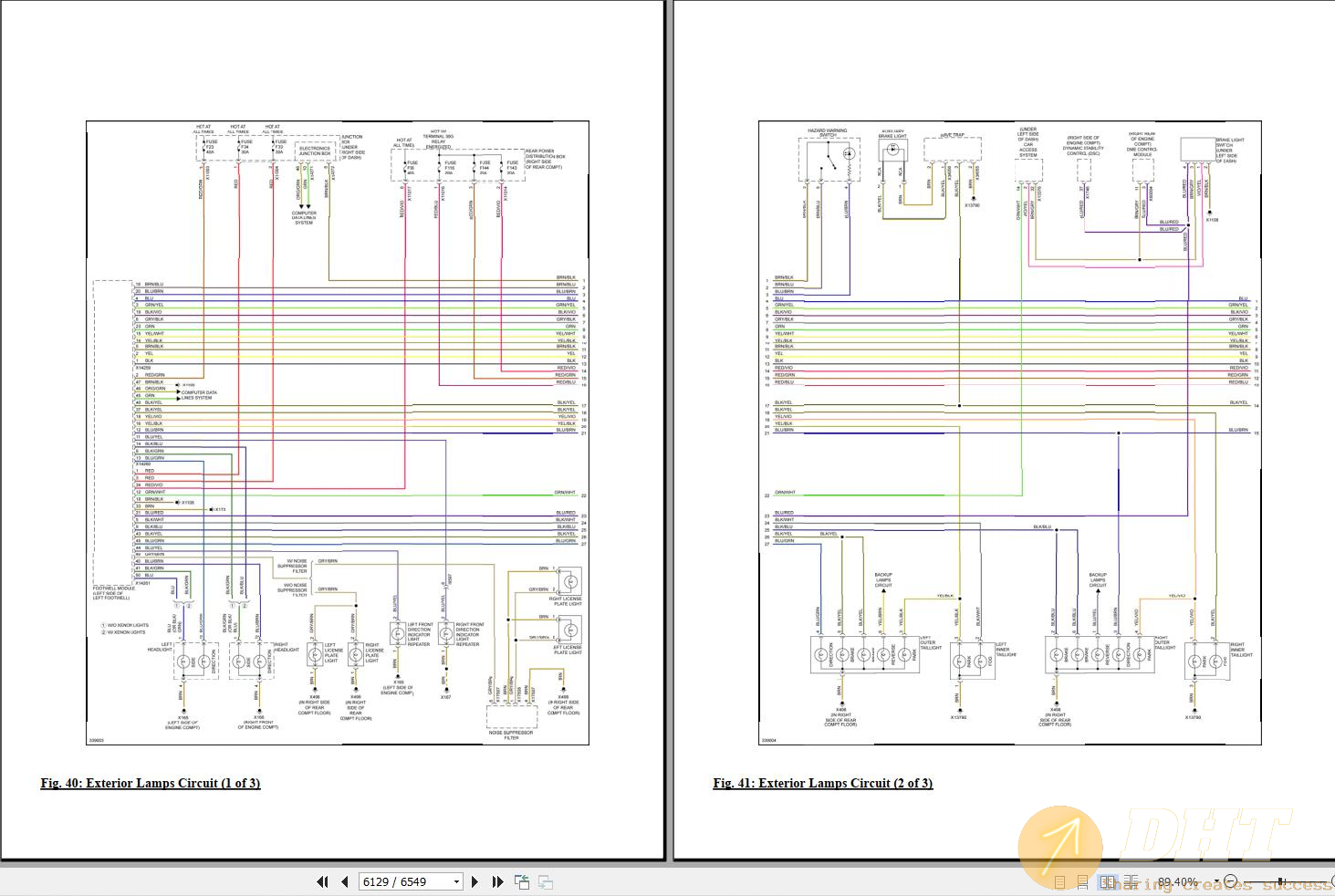
Task: Open the page number dropdown arrow
Action: click(457, 881)
